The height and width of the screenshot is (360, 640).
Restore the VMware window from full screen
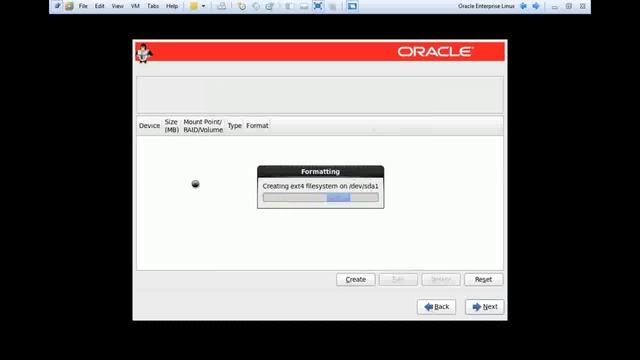(x=569, y=7)
